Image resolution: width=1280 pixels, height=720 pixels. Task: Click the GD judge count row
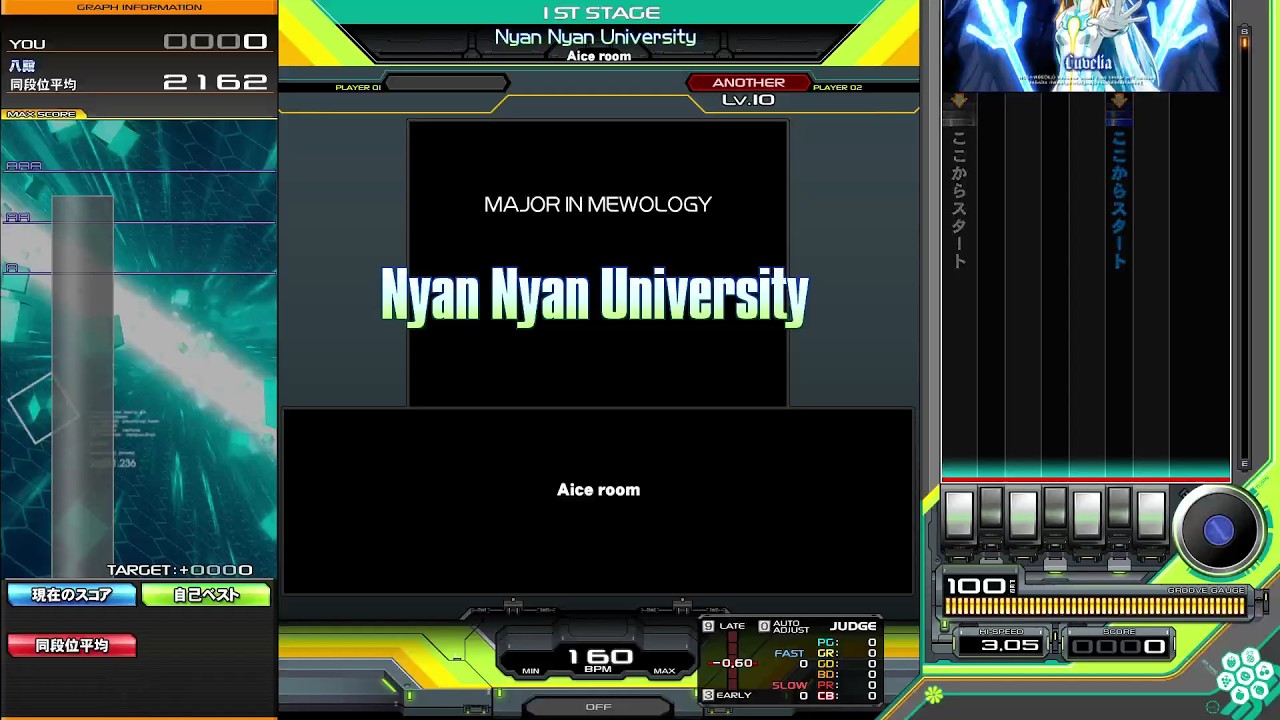click(x=846, y=664)
